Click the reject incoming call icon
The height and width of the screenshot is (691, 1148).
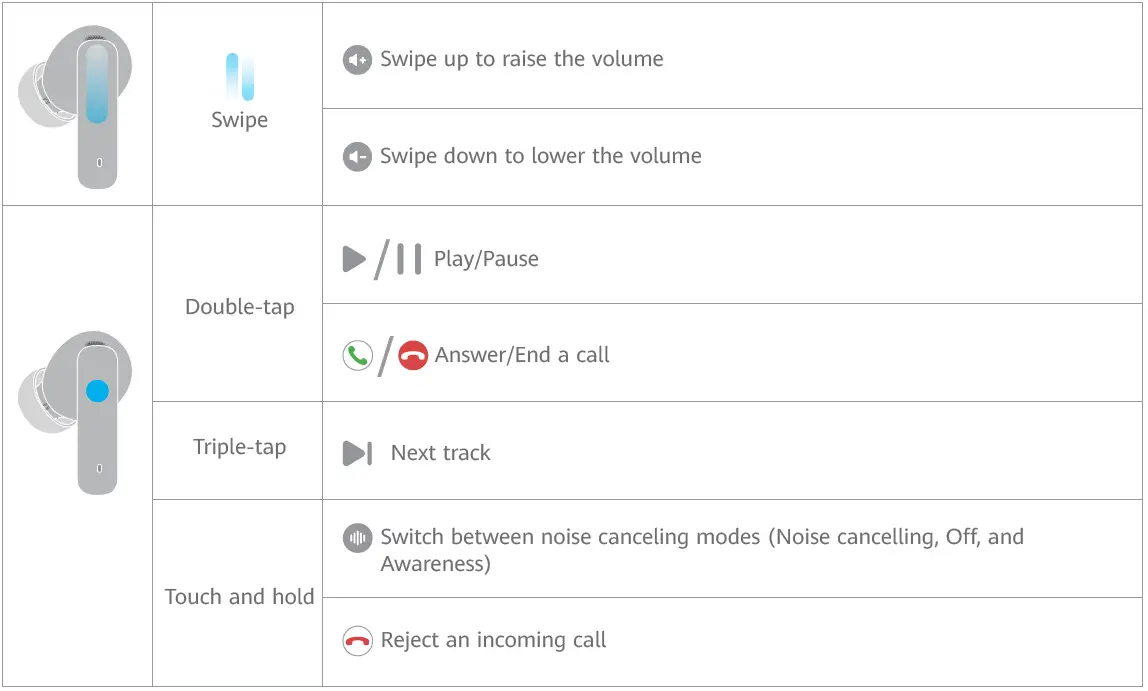pos(357,641)
